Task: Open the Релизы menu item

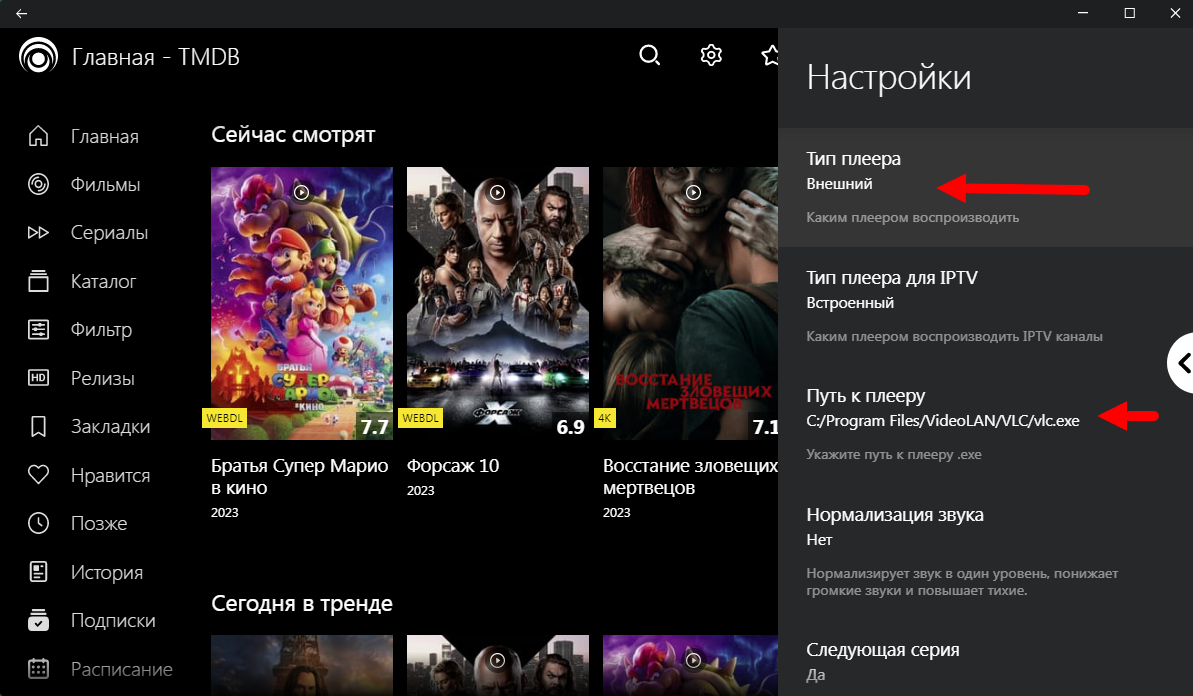Action: 103,378
